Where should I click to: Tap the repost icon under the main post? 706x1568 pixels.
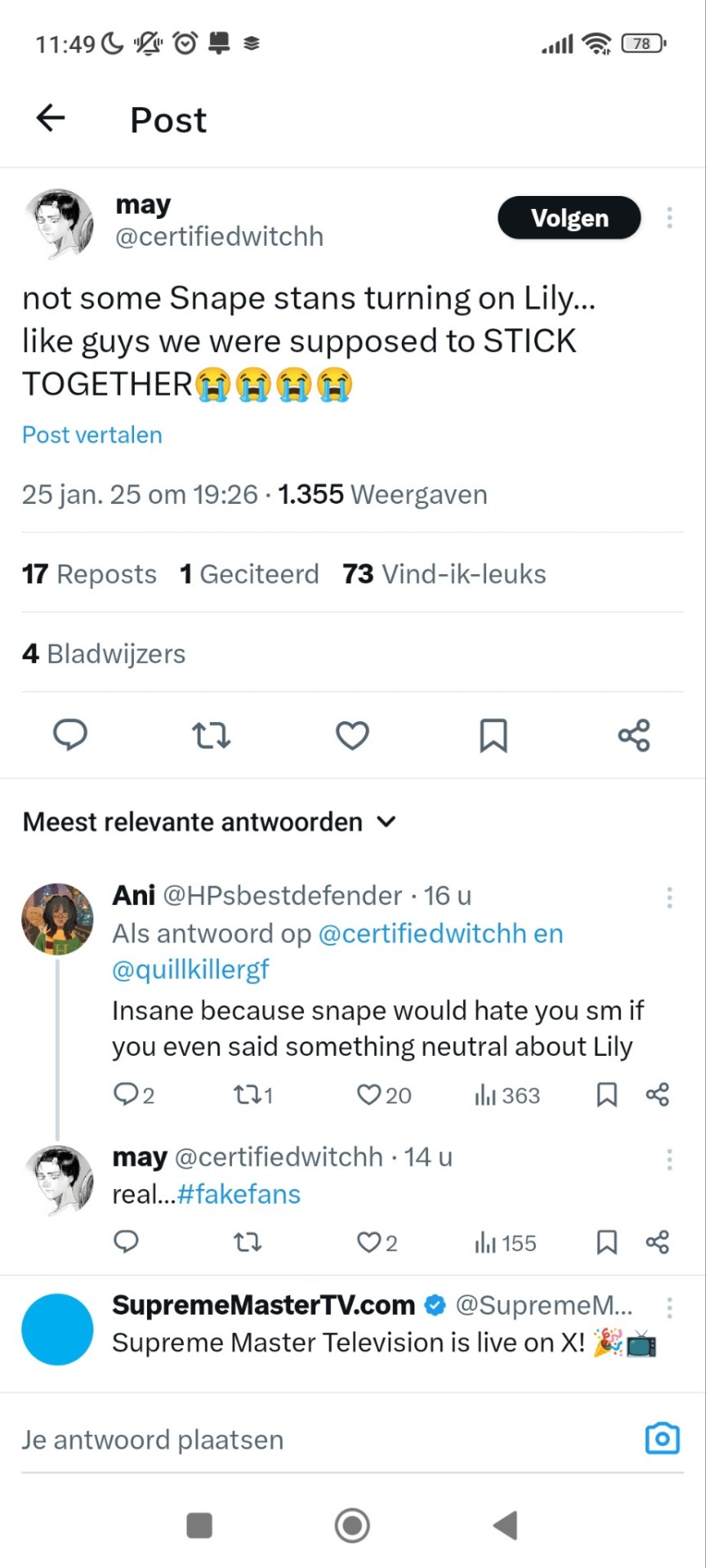tap(211, 735)
